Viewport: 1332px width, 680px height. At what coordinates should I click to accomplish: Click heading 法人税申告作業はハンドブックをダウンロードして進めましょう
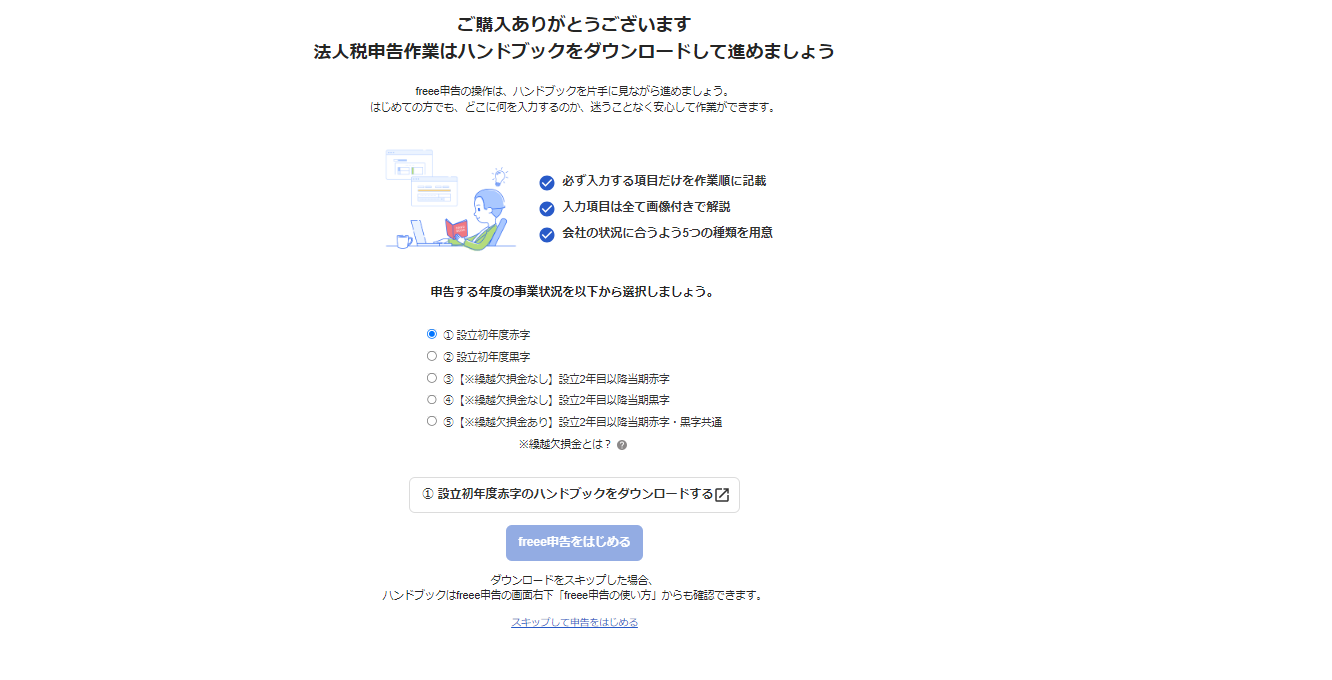click(x=574, y=51)
